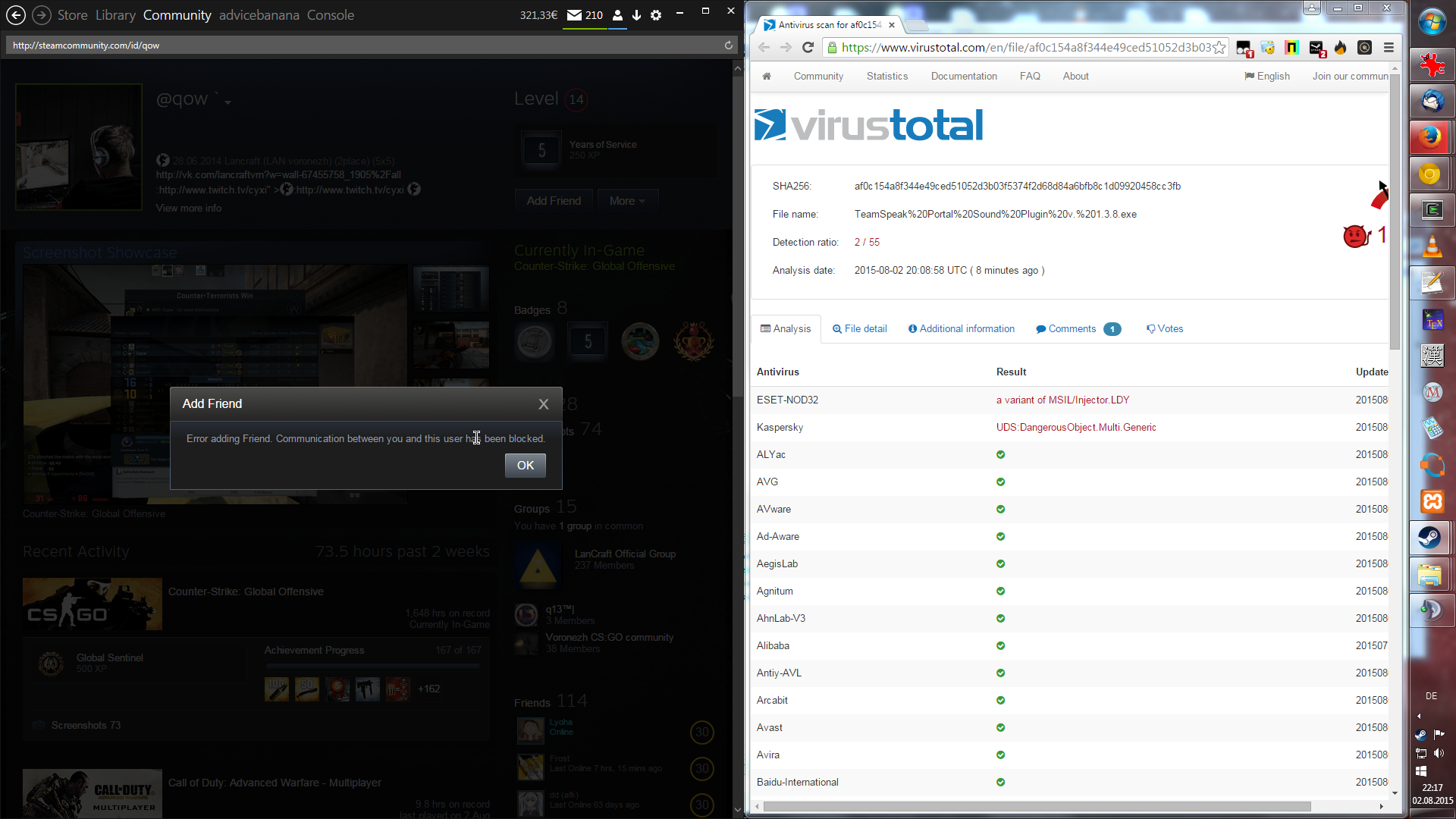1456x819 pixels.
Task: Click Chrome reload page button
Action: (808, 48)
